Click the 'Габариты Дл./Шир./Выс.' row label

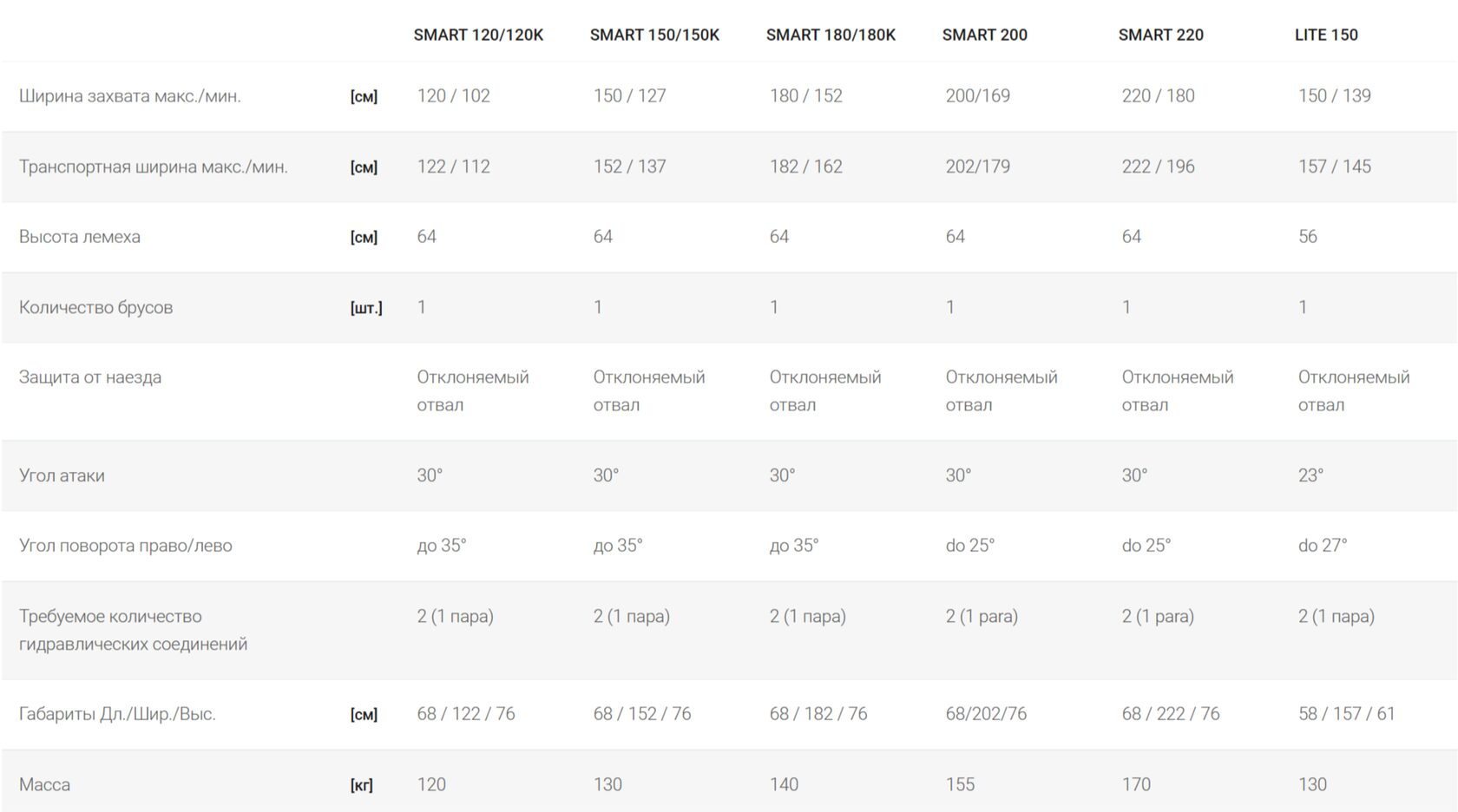click(x=117, y=714)
